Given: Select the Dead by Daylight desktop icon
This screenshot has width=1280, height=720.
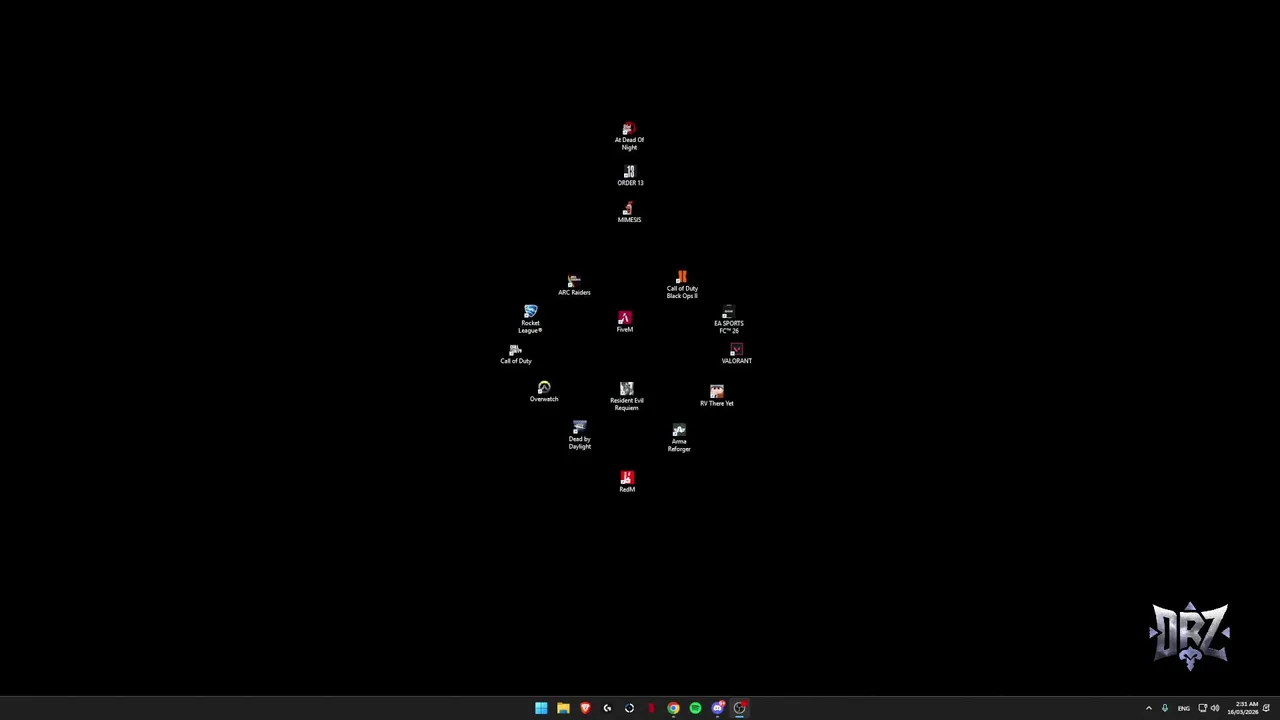Looking at the screenshot, I should [x=580, y=435].
